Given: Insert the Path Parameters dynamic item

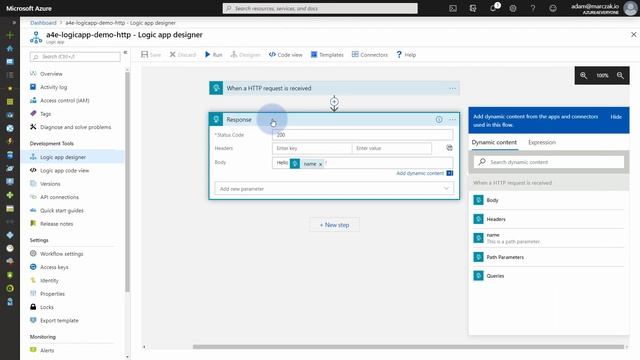Looking at the screenshot, I should [x=549, y=257].
